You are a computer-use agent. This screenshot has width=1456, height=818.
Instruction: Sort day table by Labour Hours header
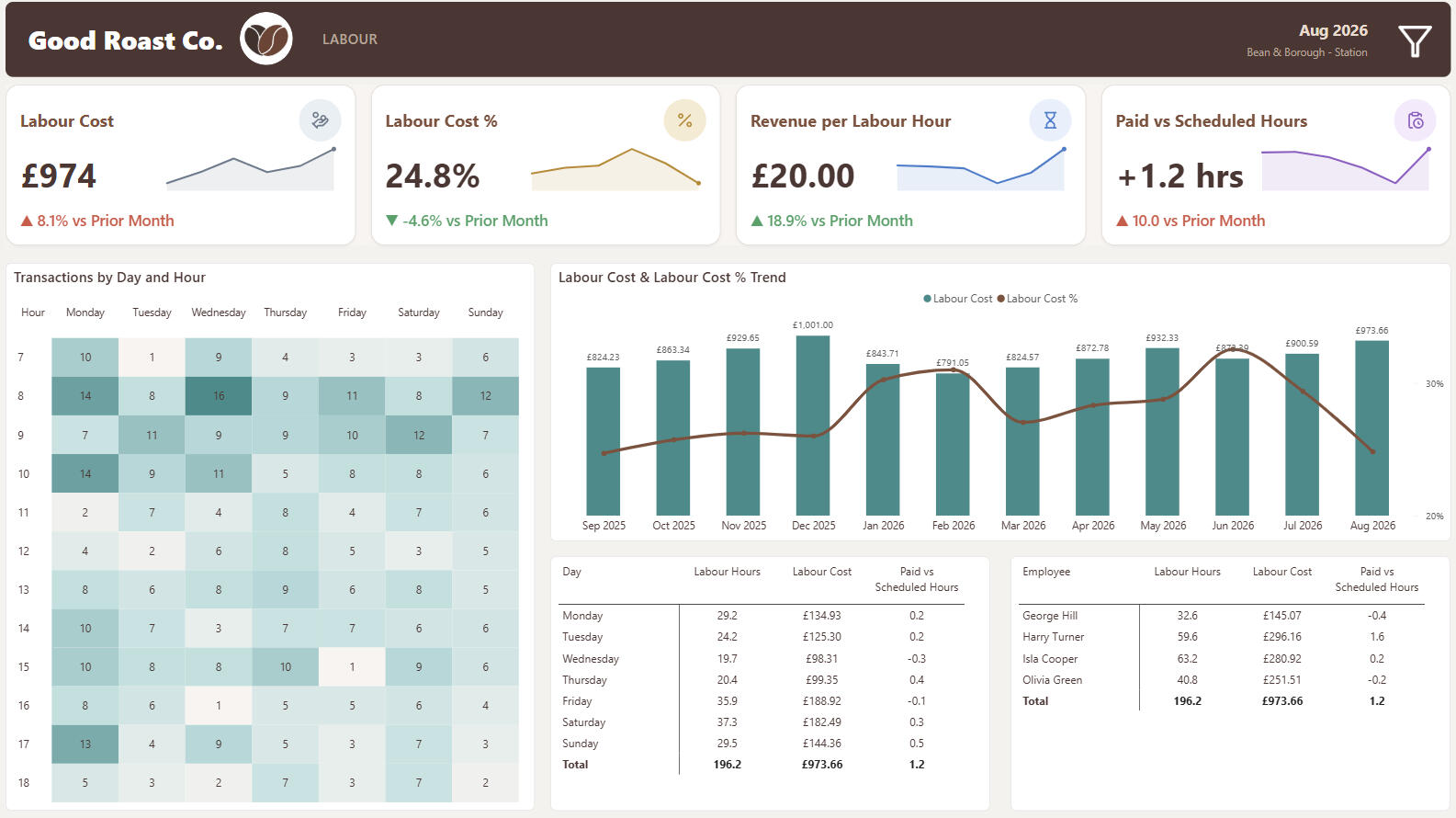(x=727, y=572)
